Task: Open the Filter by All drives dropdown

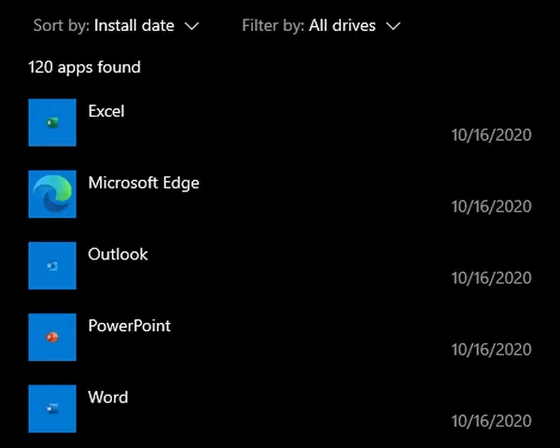Action: pos(321,26)
